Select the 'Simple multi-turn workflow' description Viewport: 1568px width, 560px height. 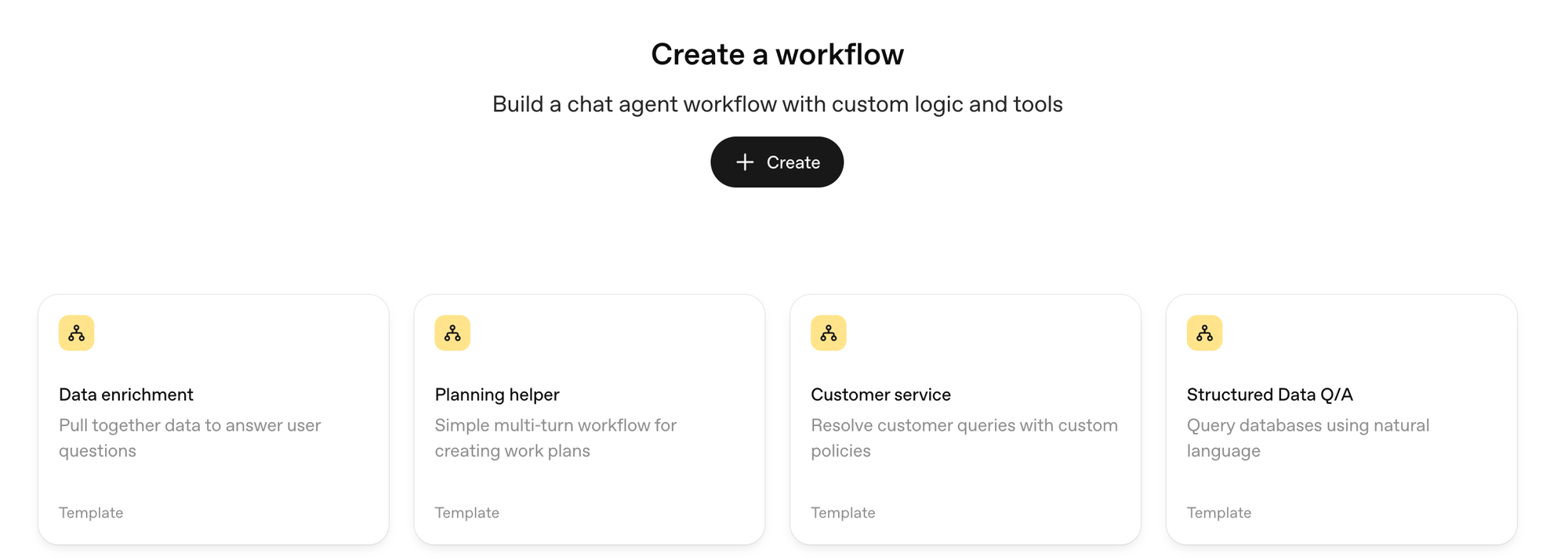[x=556, y=438]
